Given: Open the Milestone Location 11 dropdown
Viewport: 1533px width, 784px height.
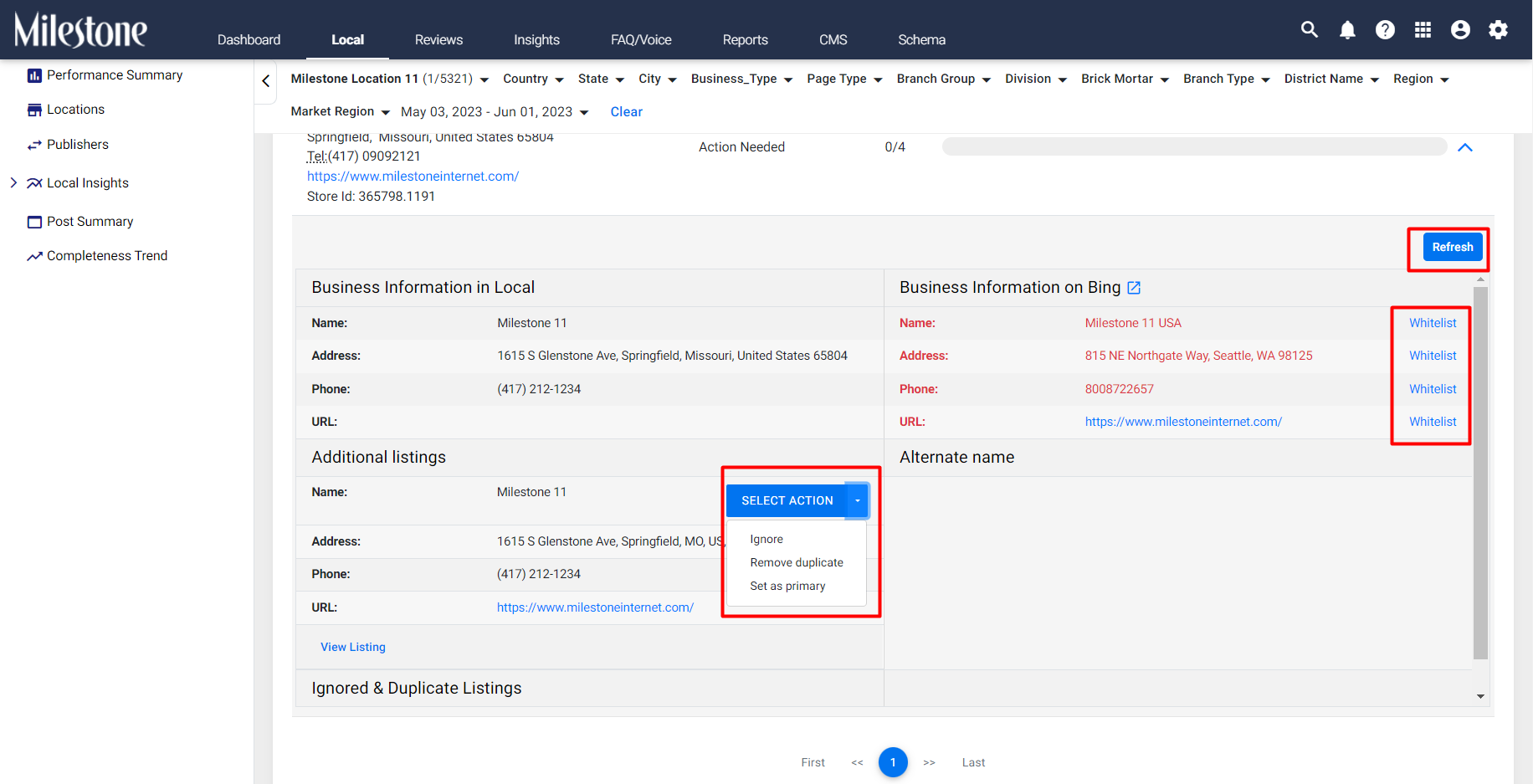Looking at the screenshot, I should pyautogui.click(x=389, y=79).
